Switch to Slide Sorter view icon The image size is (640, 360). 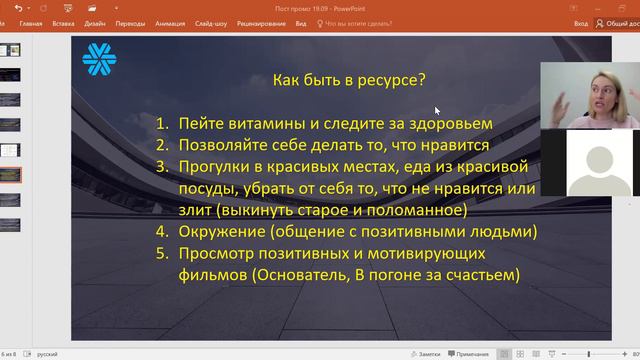520,354
